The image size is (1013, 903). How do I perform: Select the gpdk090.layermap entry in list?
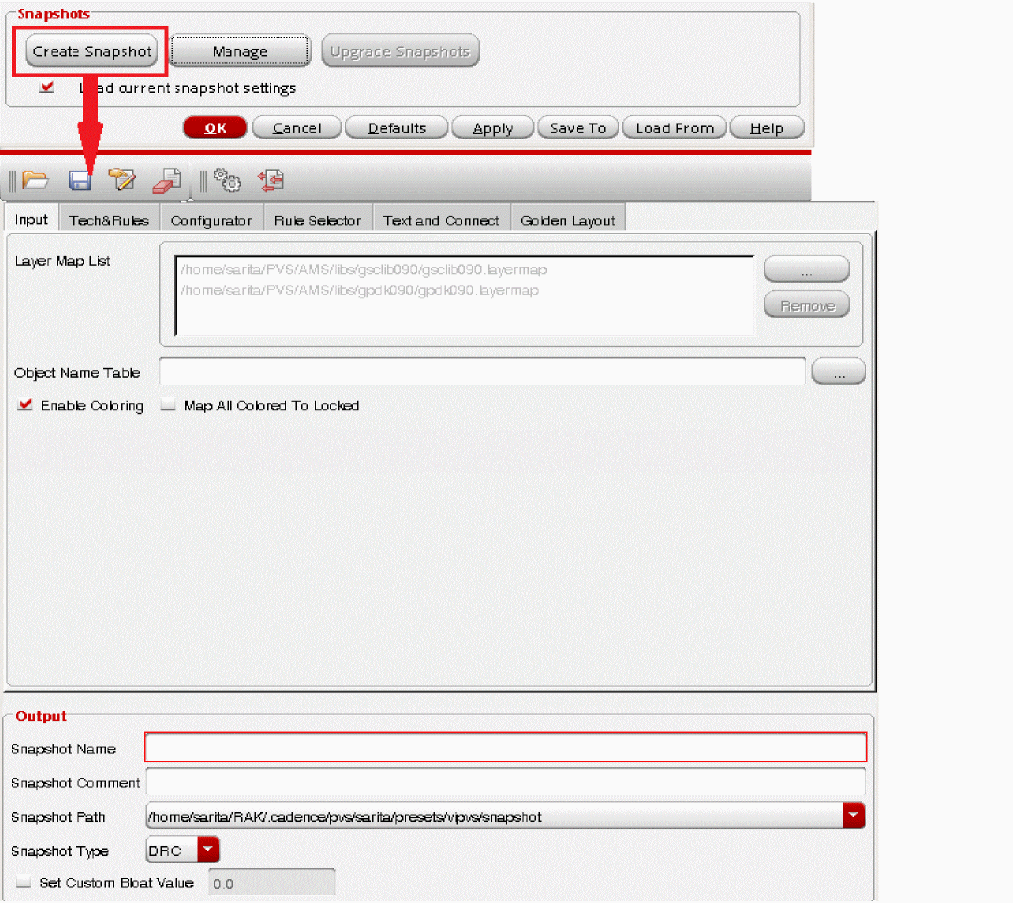360,290
